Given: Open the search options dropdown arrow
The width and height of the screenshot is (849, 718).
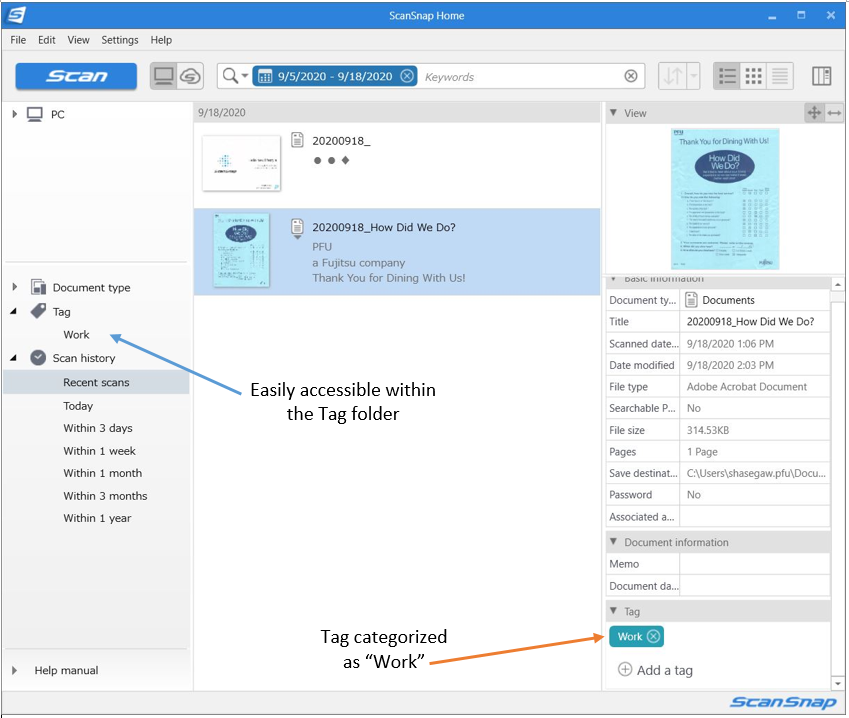Looking at the screenshot, I should [245, 76].
